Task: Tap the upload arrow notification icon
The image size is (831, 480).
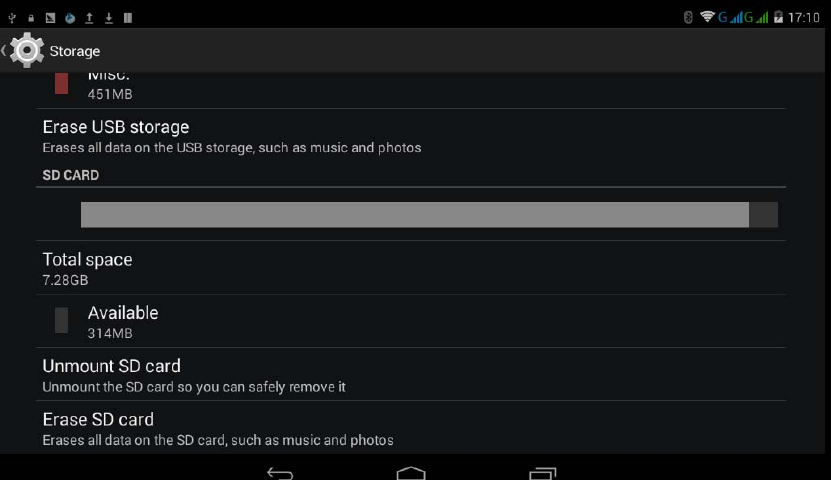Action: 89,18
